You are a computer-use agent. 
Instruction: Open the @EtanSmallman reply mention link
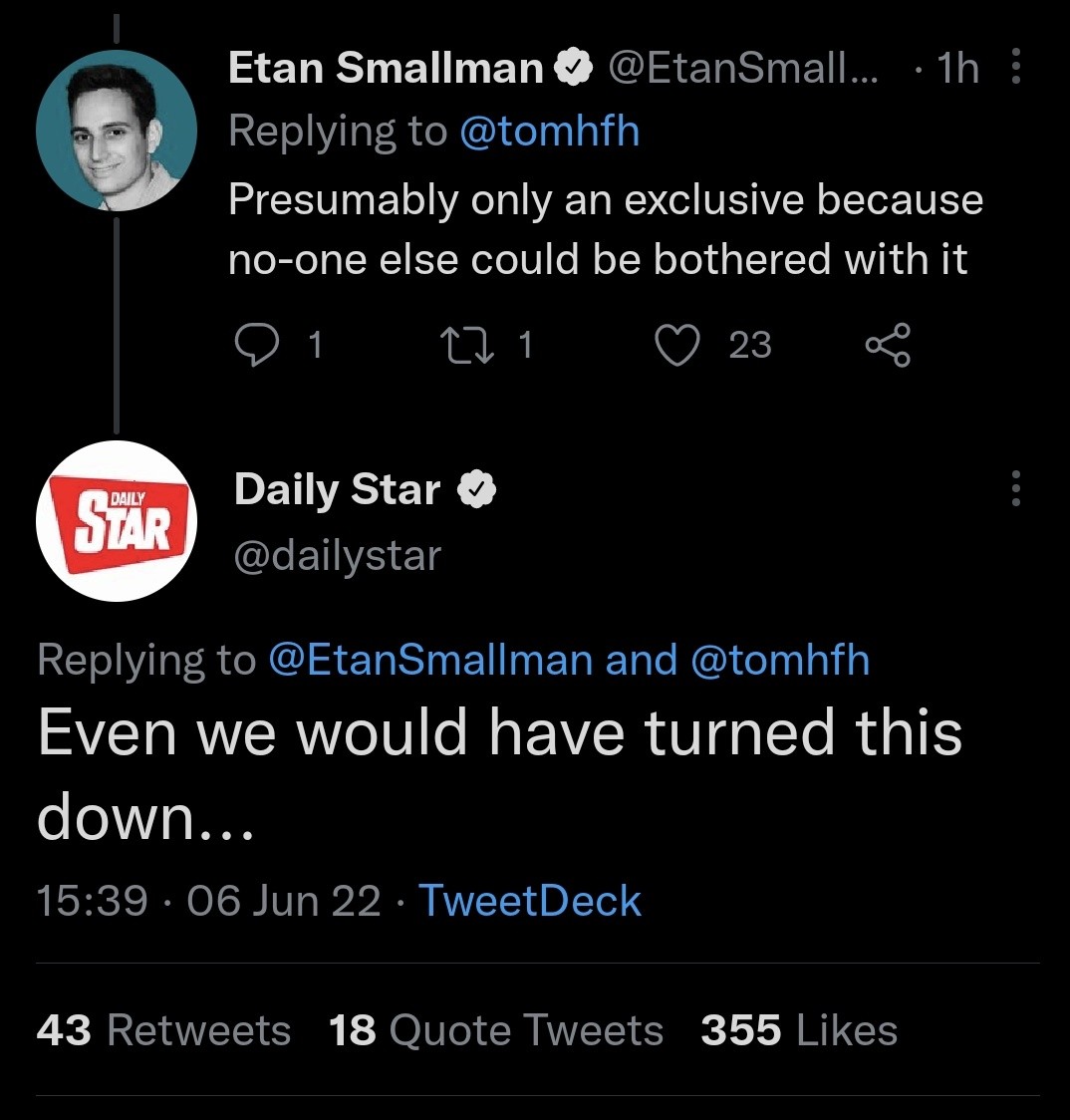coord(429,660)
